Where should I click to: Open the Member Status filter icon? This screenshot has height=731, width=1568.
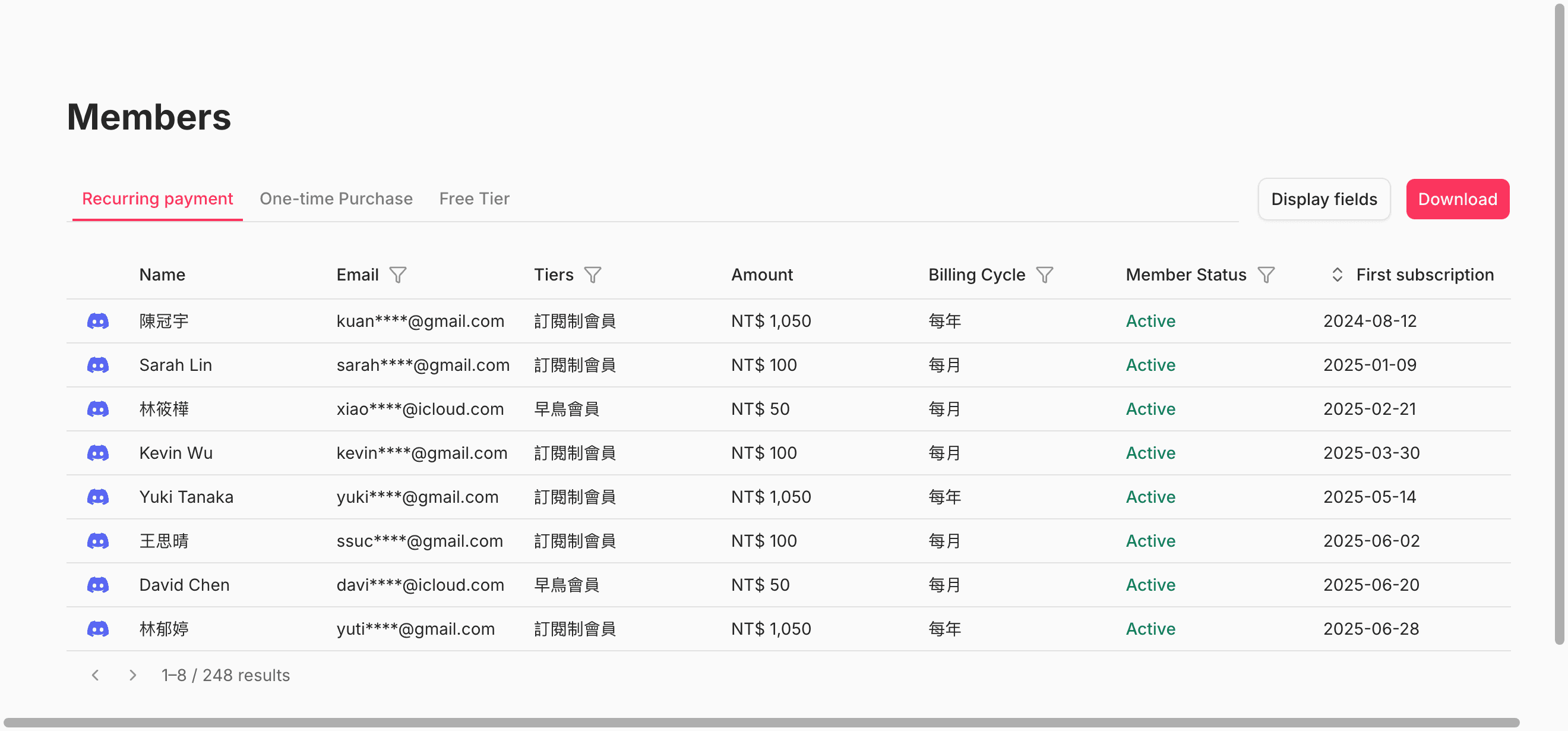pyautogui.click(x=1266, y=275)
